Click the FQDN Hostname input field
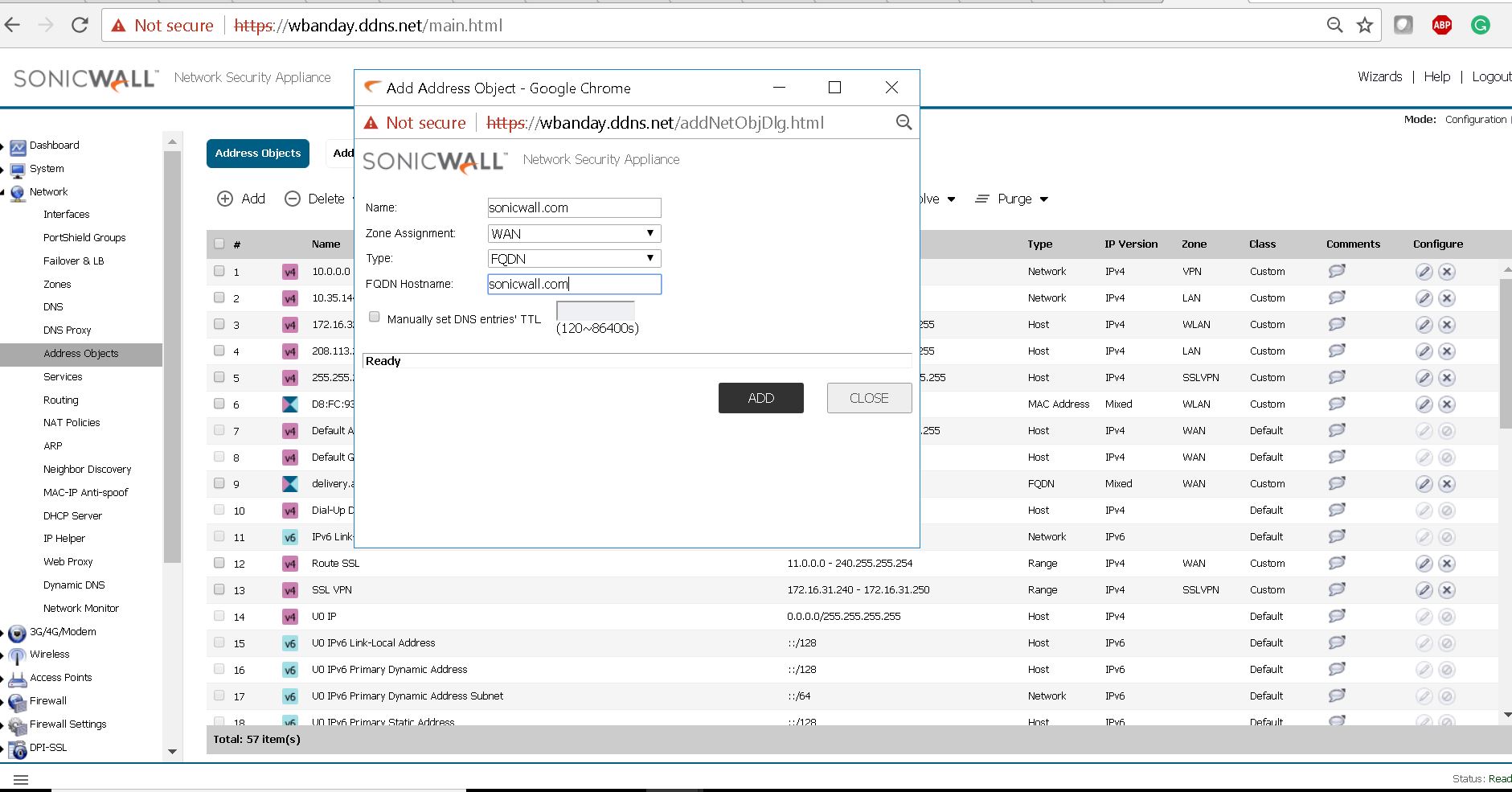Viewport: 1512px width, 792px height. 574,284
